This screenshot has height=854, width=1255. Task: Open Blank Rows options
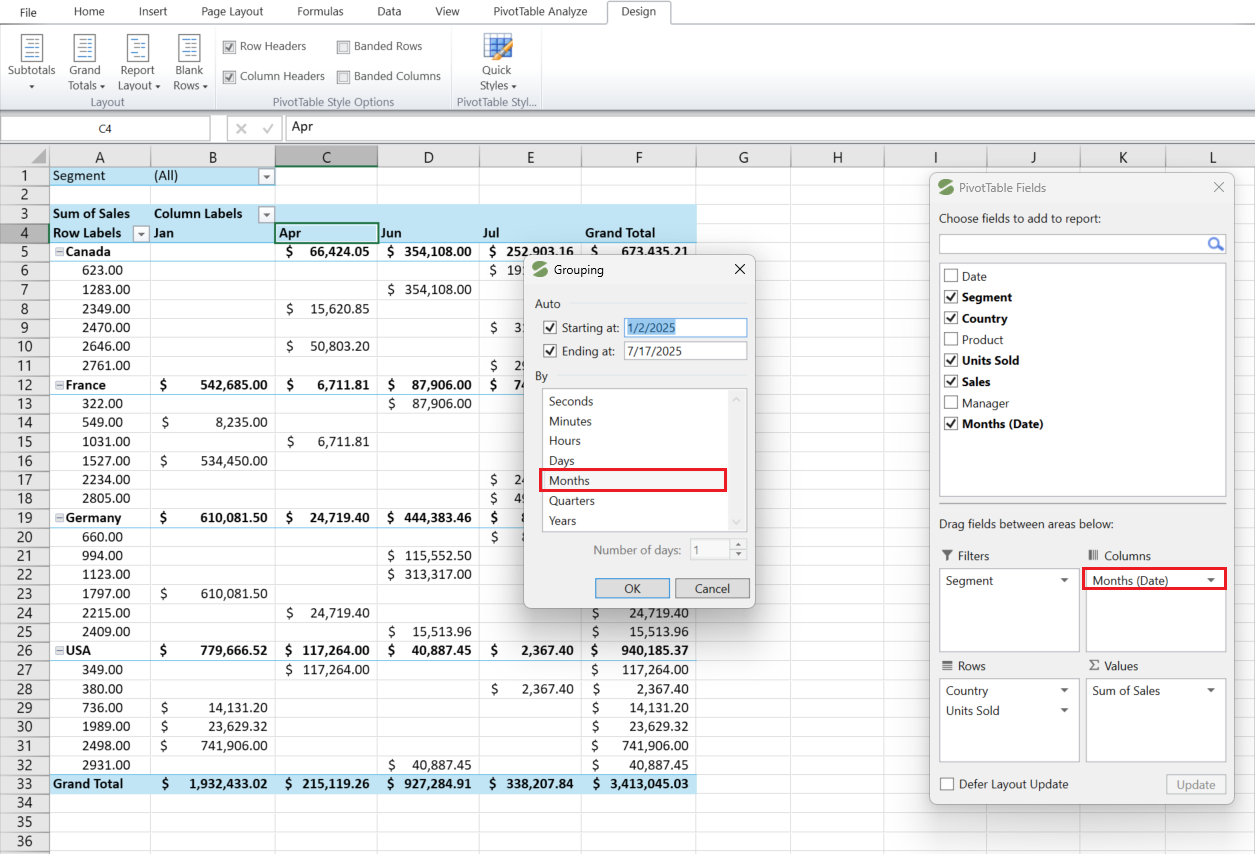(190, 62)
